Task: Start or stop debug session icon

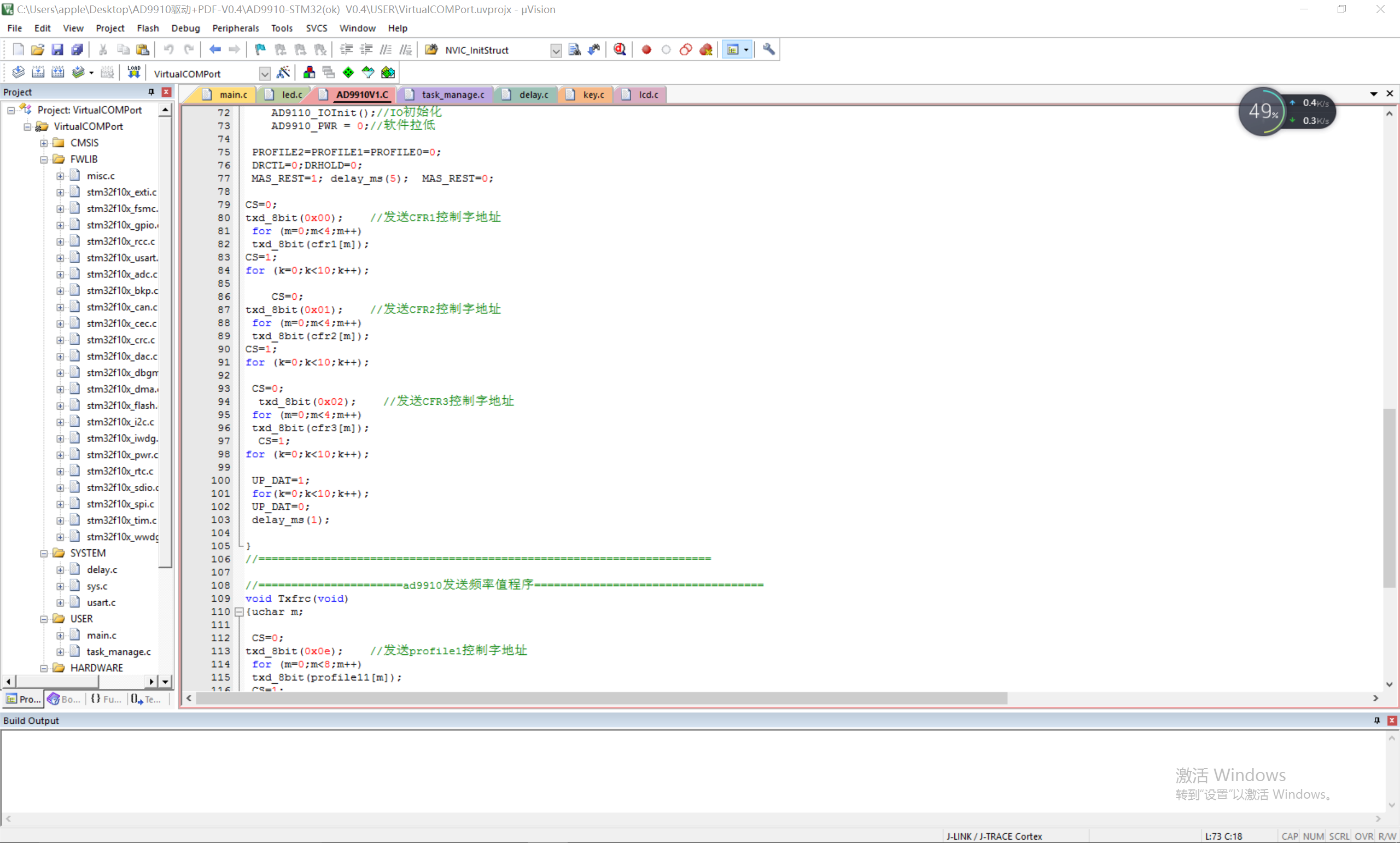Action: coord(620,49)
